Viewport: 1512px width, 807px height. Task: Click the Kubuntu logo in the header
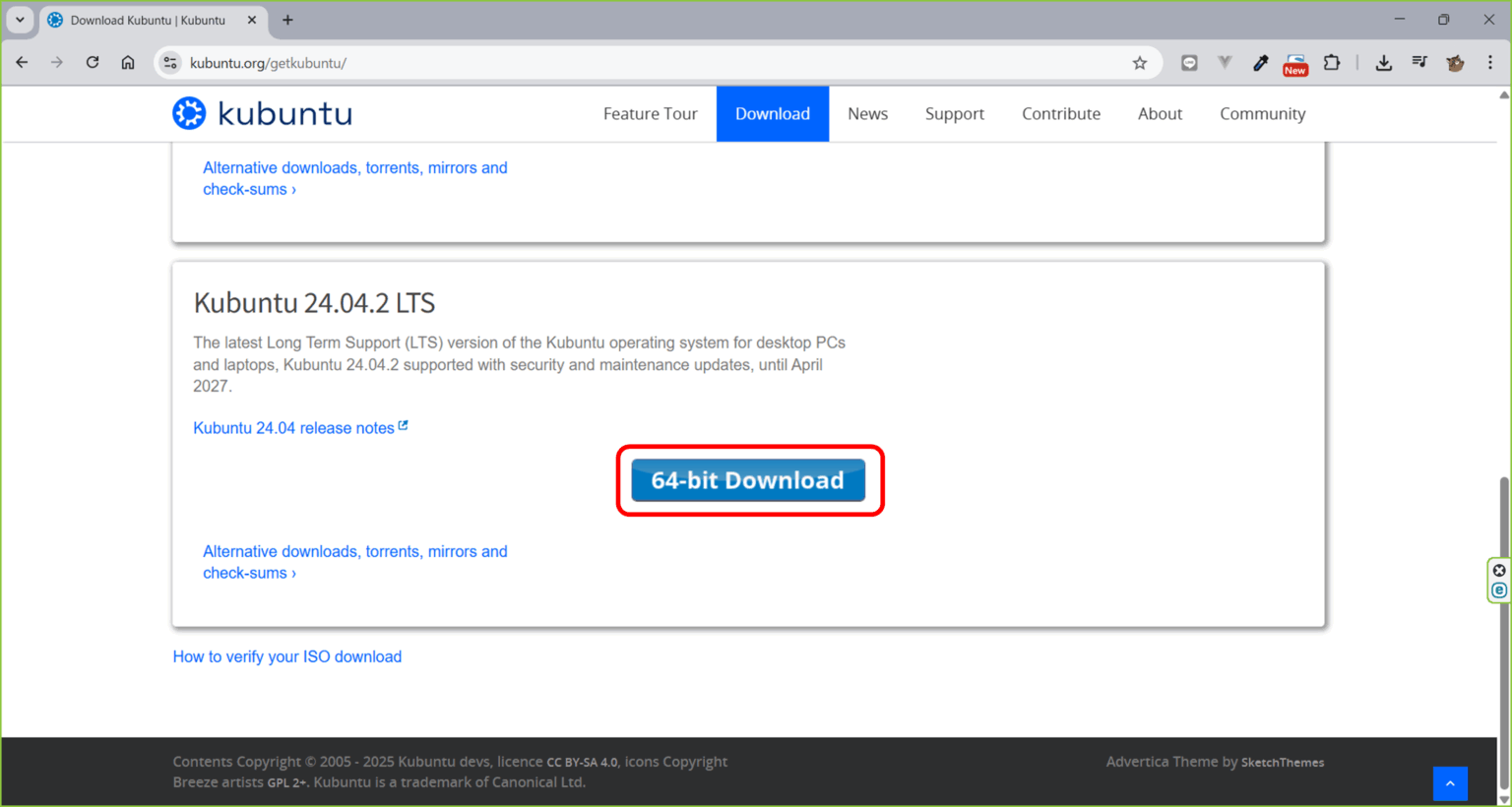[261, 112]
